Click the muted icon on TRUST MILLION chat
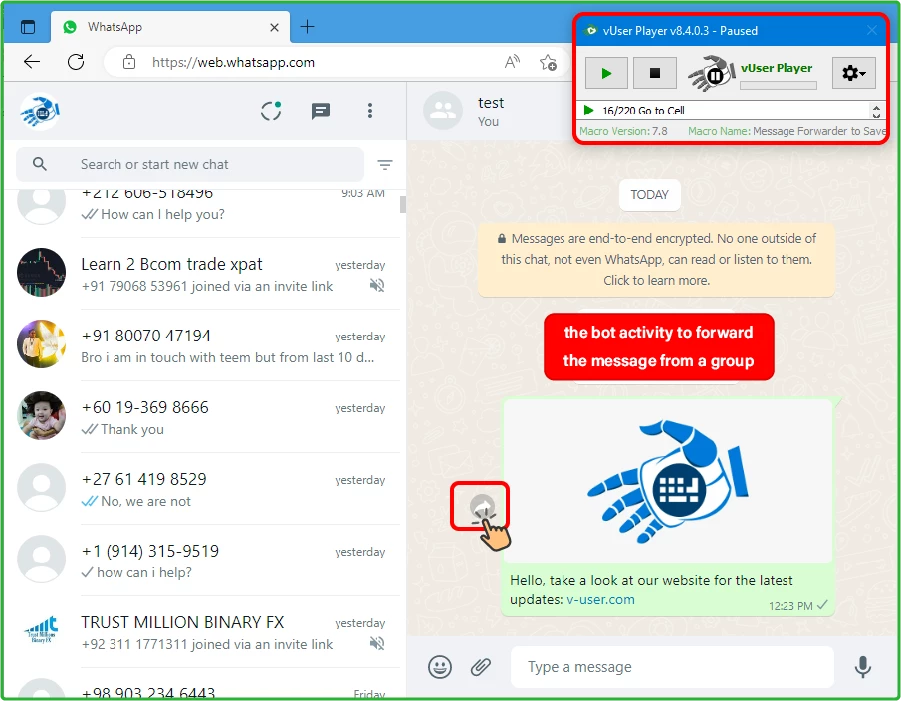This screenshot has width=901, height=701. (x=377, y=644)
